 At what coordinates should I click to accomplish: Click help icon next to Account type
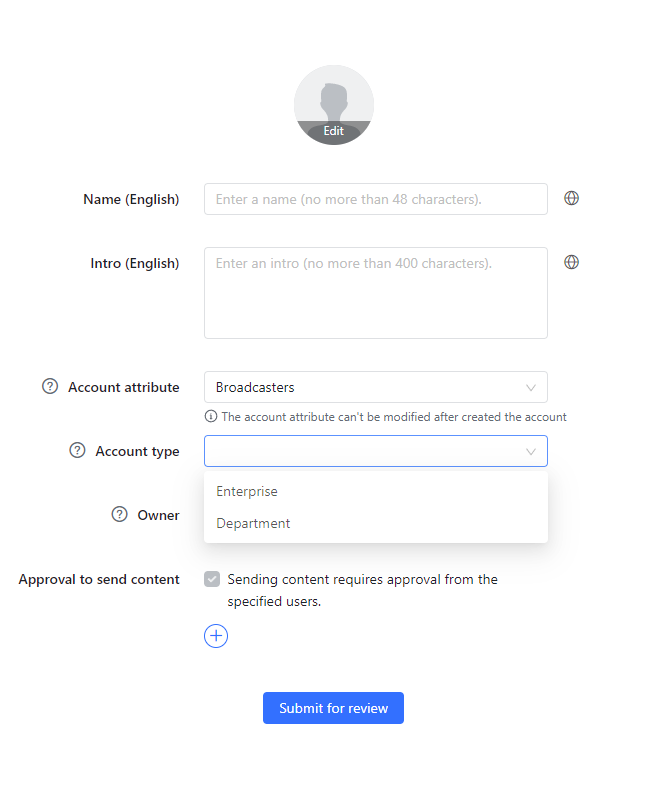coord(77,451)
